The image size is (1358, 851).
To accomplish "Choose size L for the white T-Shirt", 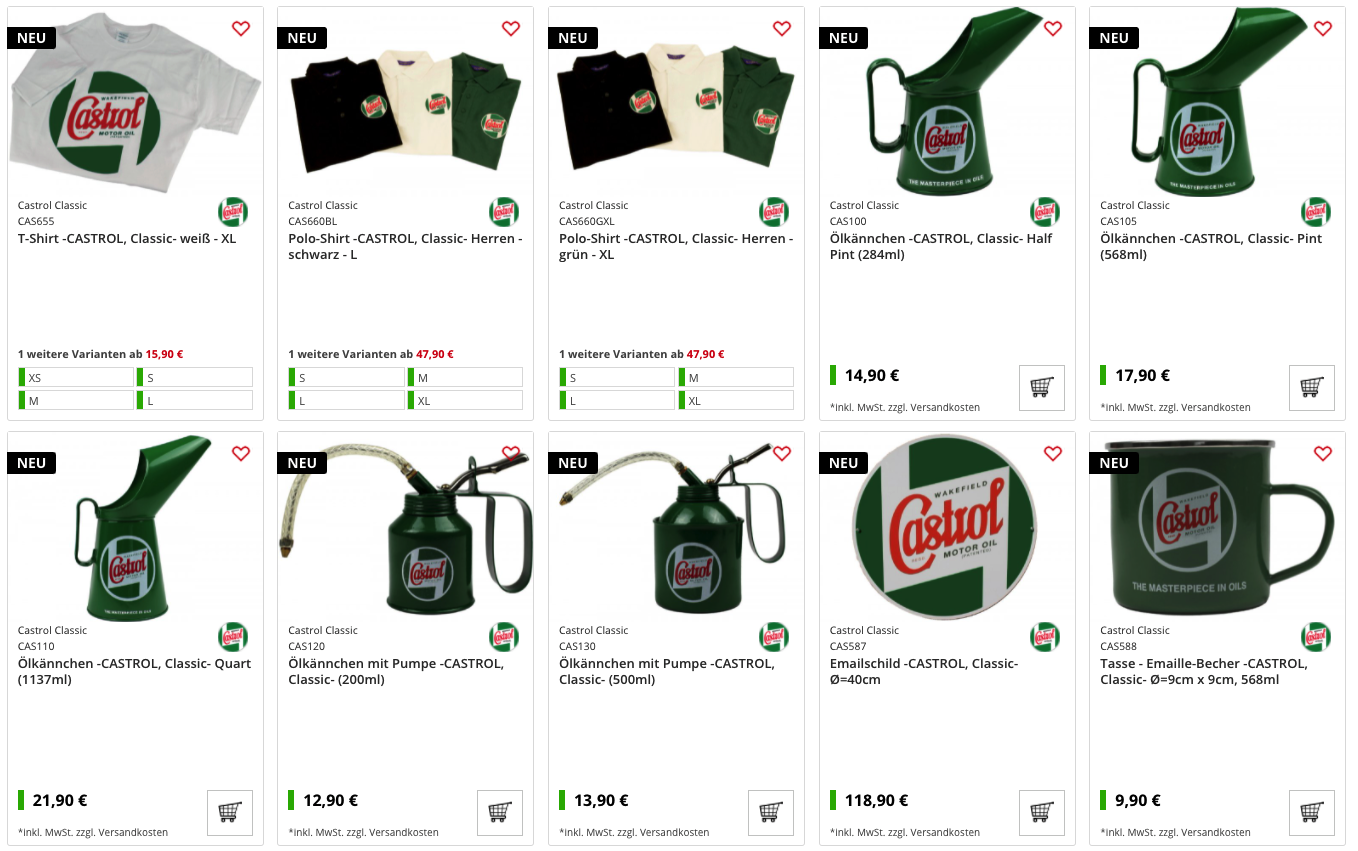I will click(195, 400).
